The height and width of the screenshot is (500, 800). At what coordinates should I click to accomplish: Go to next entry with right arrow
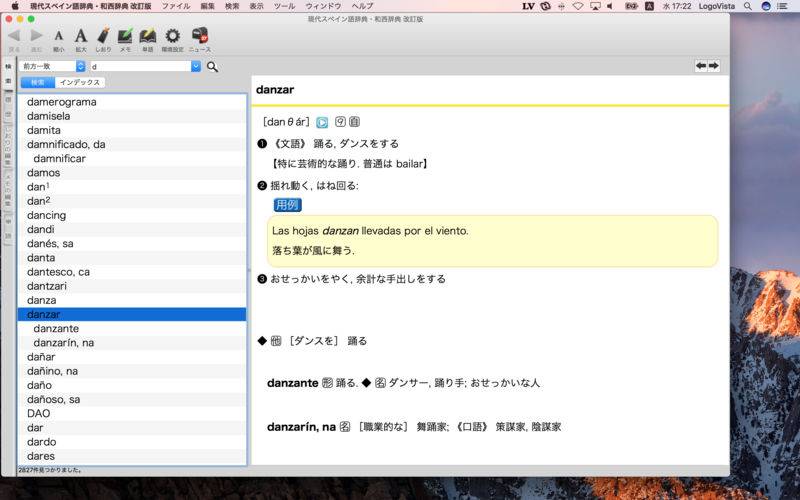[714, 66]
